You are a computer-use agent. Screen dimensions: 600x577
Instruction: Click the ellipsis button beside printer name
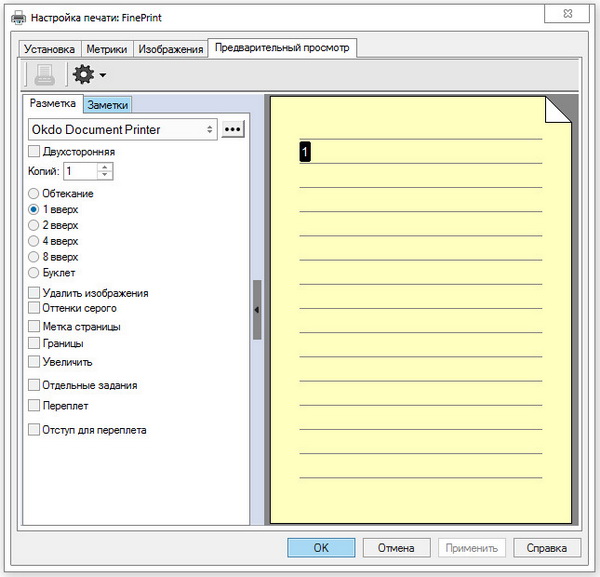pyautogui.click(x=233, y=129)
